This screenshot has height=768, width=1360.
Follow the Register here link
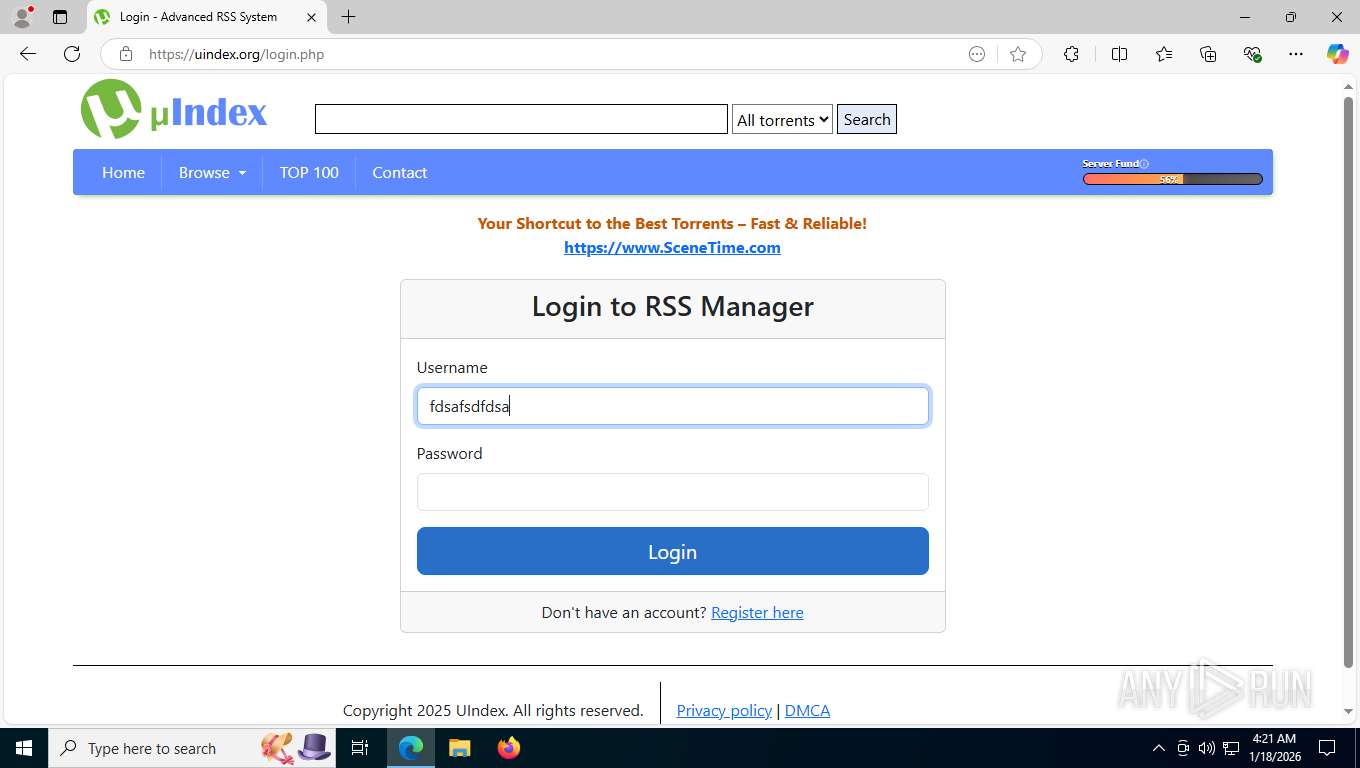tap(757, 612)
